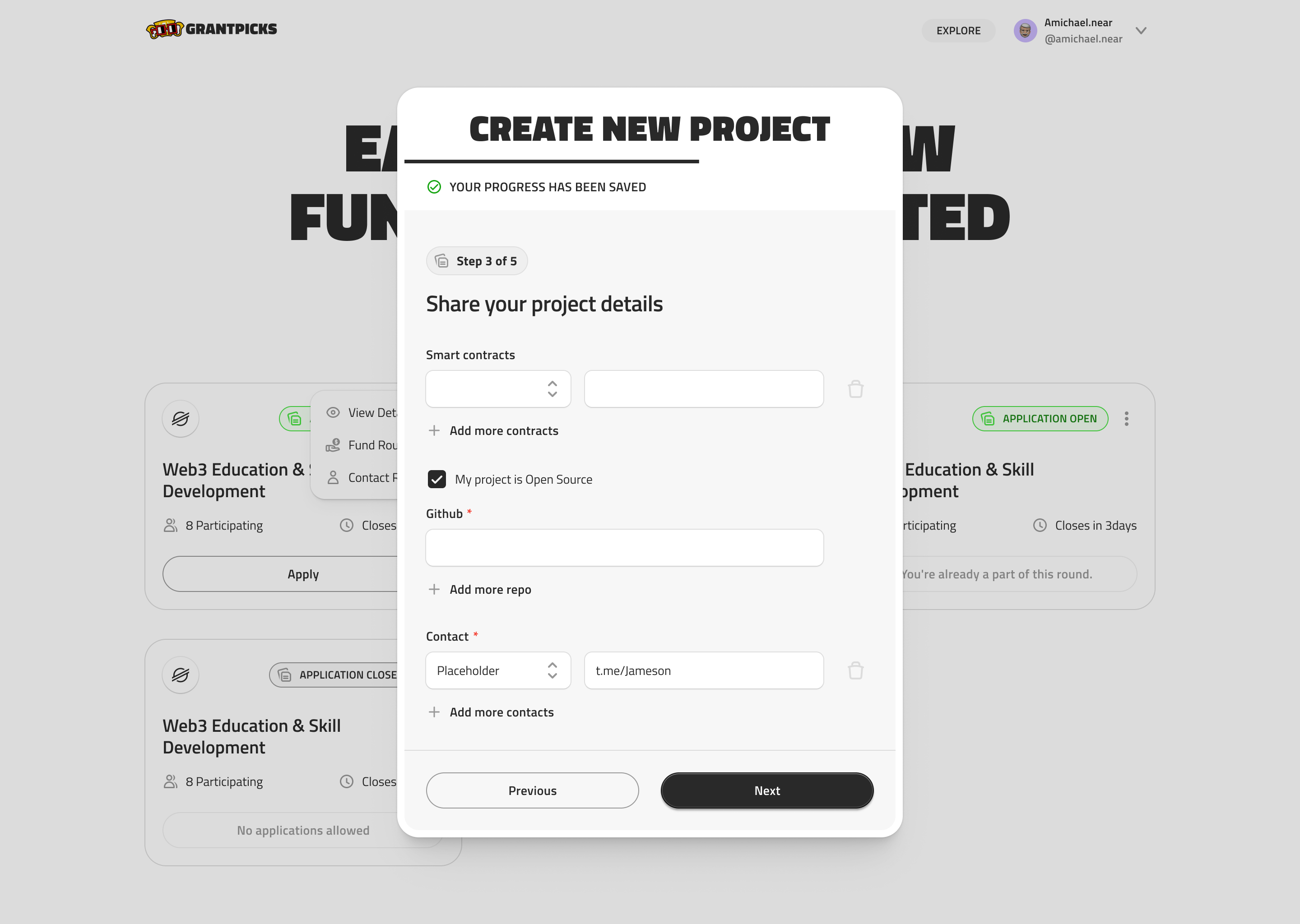Viewport: 1300px width, 924px height.
Task: Open the Amichael.near avatar icon
Action: click(x=1025, y=30)
